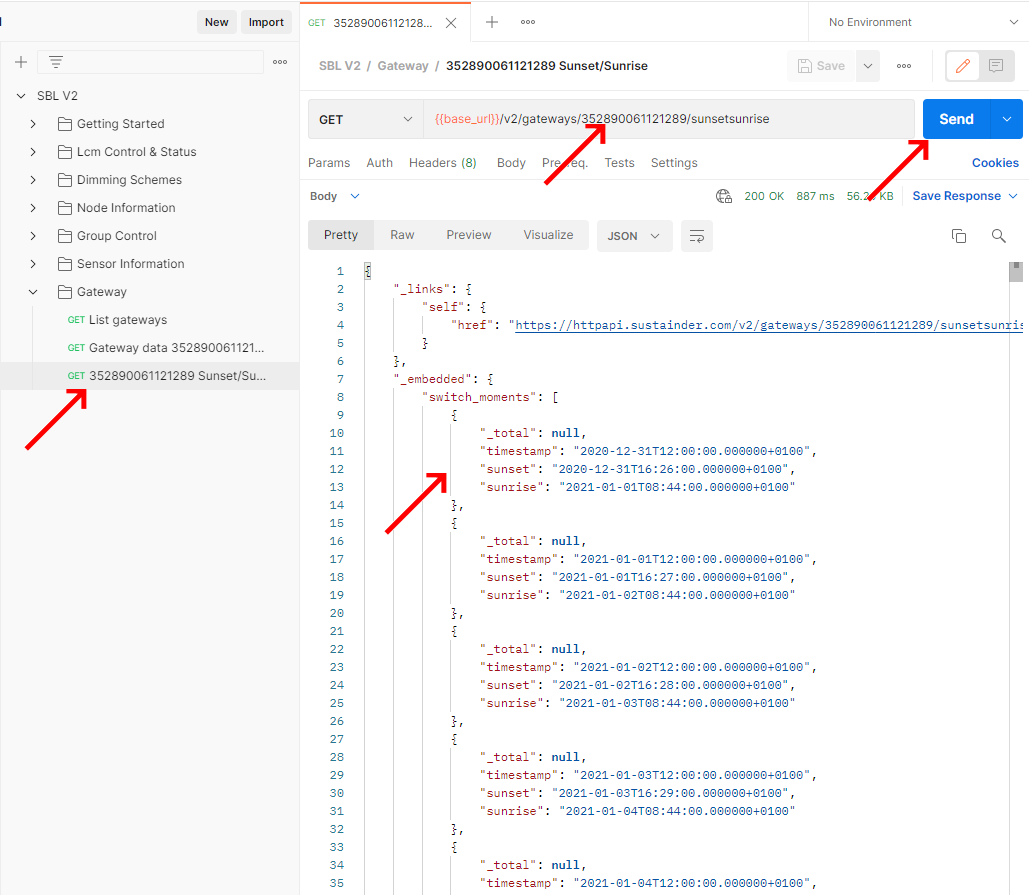
Task: Close the open request tab
Action: point(451,22)
